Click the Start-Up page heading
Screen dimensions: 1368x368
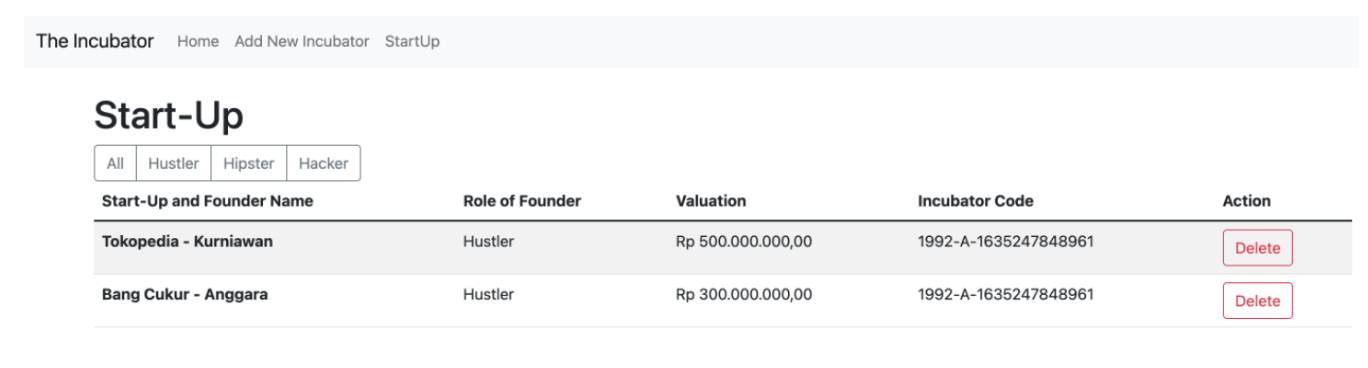169,116
